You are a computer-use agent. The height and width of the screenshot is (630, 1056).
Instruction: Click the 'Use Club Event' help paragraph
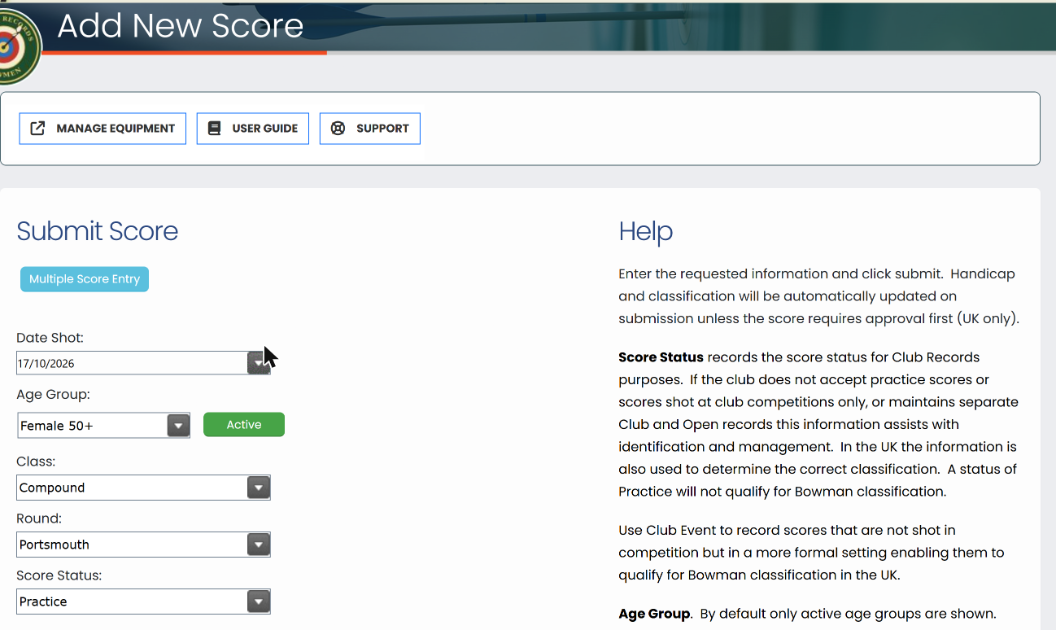811,553
